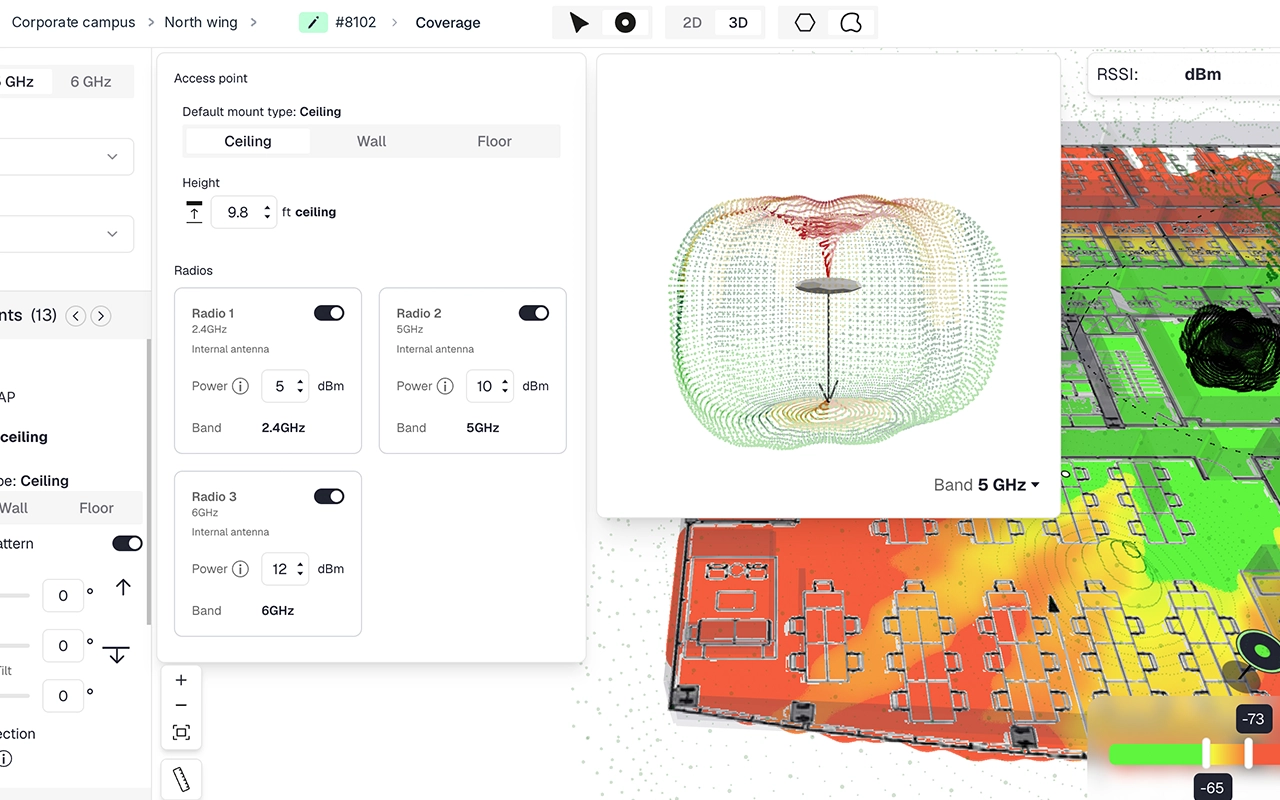Screen dimensions: 1280x800
Task: Go to previous access point
Action: tap(76, 316)
